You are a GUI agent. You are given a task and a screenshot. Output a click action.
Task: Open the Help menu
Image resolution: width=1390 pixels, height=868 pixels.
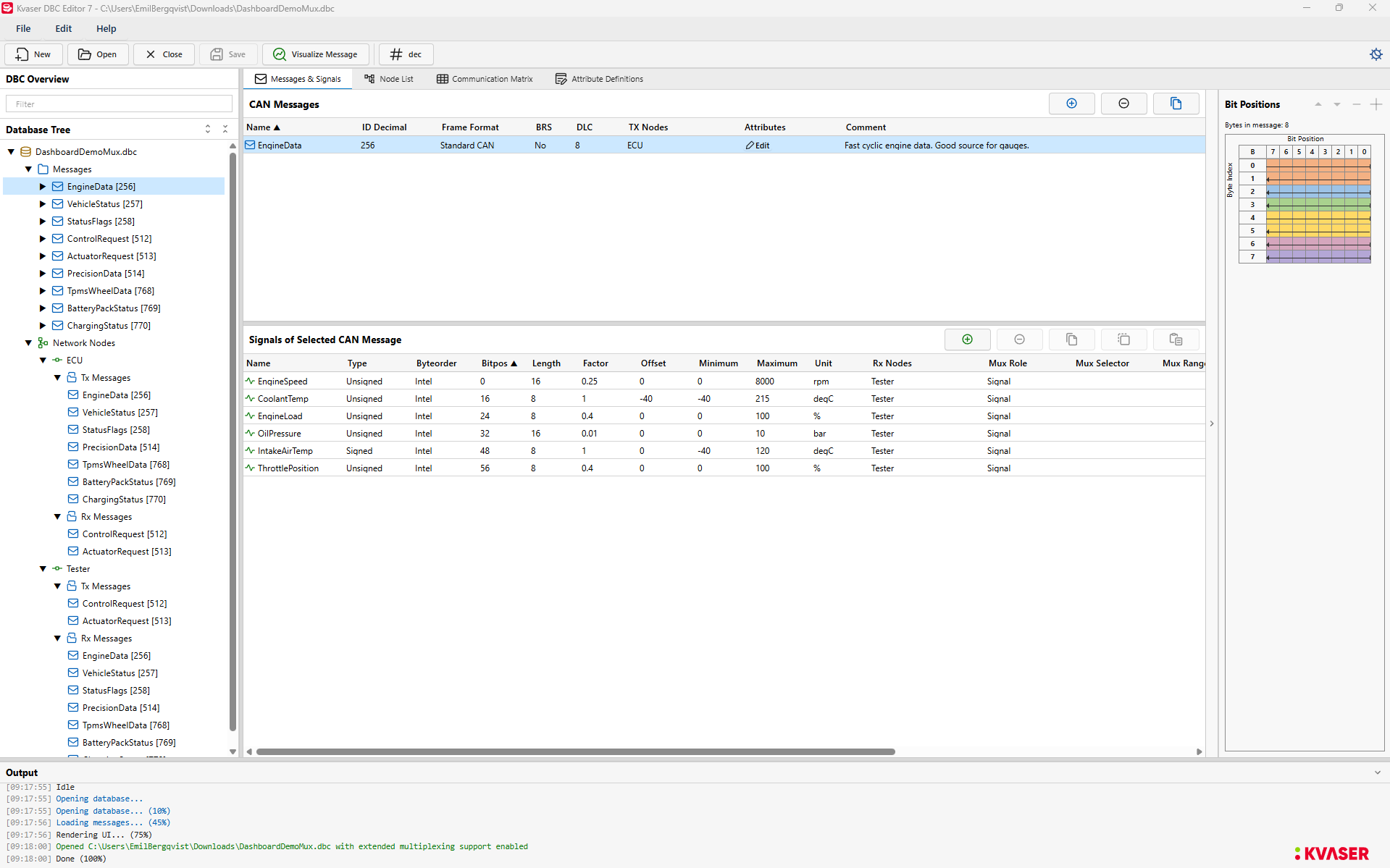point(106,28)
